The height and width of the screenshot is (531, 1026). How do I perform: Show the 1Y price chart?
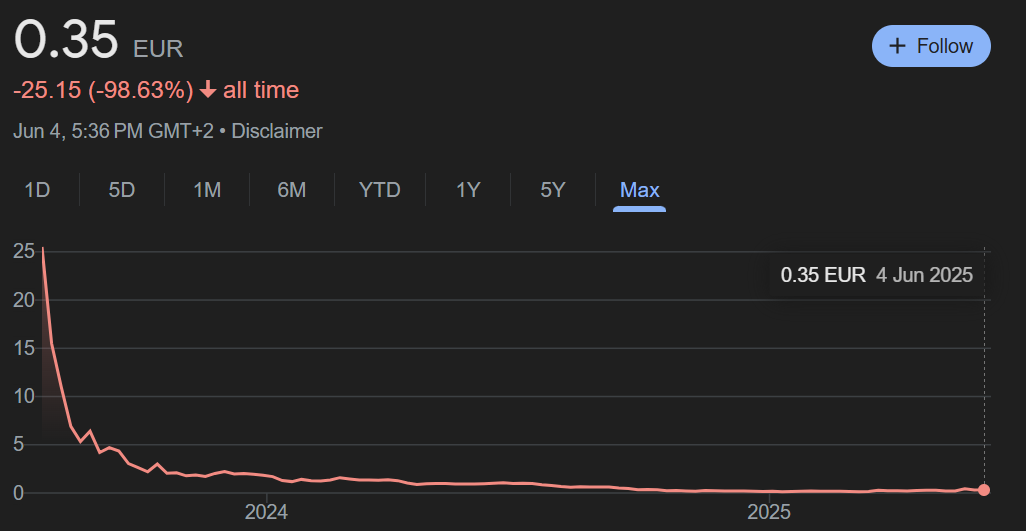(468, 190)
